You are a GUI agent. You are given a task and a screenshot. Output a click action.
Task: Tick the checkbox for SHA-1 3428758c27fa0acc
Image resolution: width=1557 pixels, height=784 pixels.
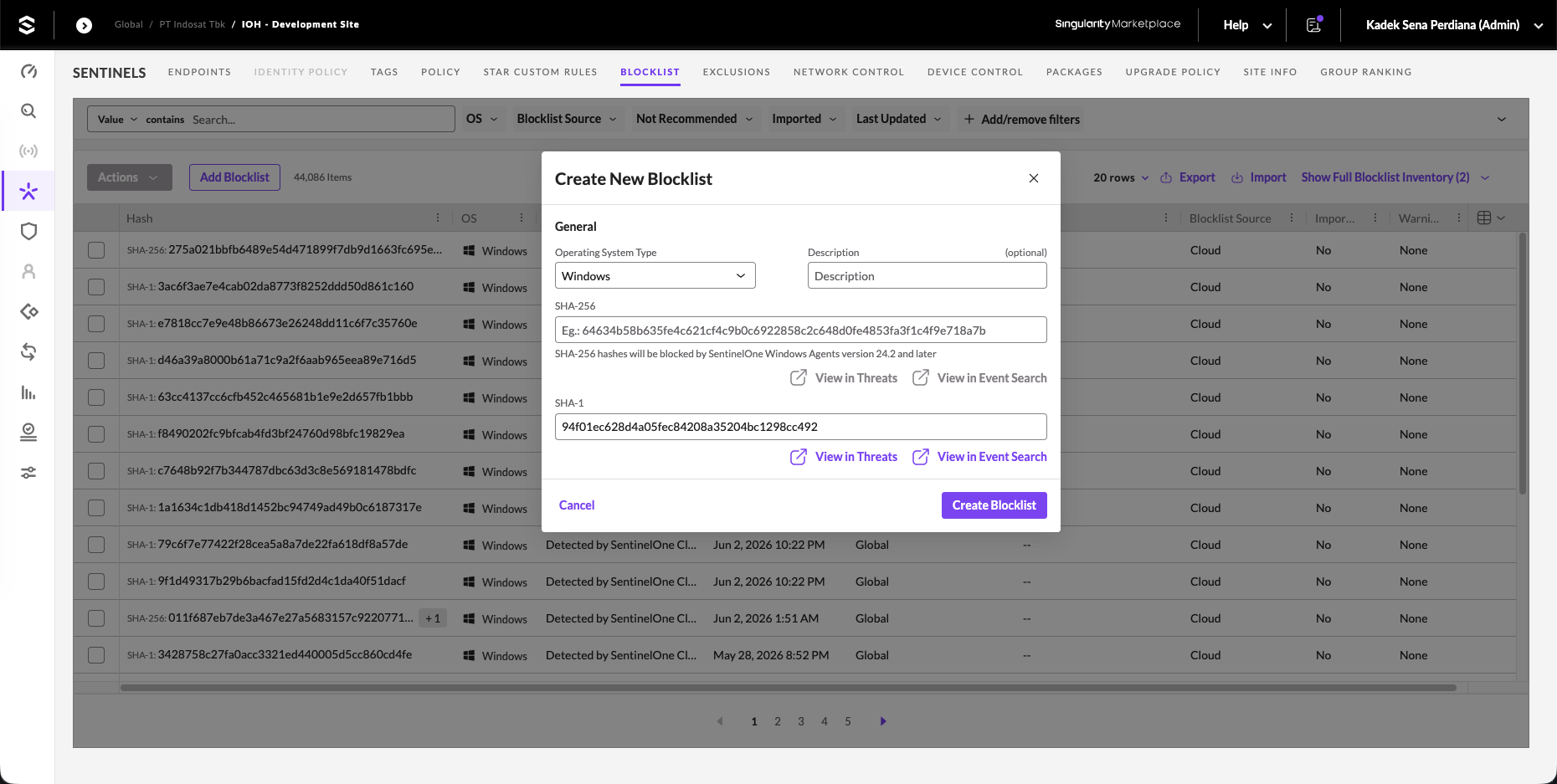pyautogui.click(x=96, y=655)
